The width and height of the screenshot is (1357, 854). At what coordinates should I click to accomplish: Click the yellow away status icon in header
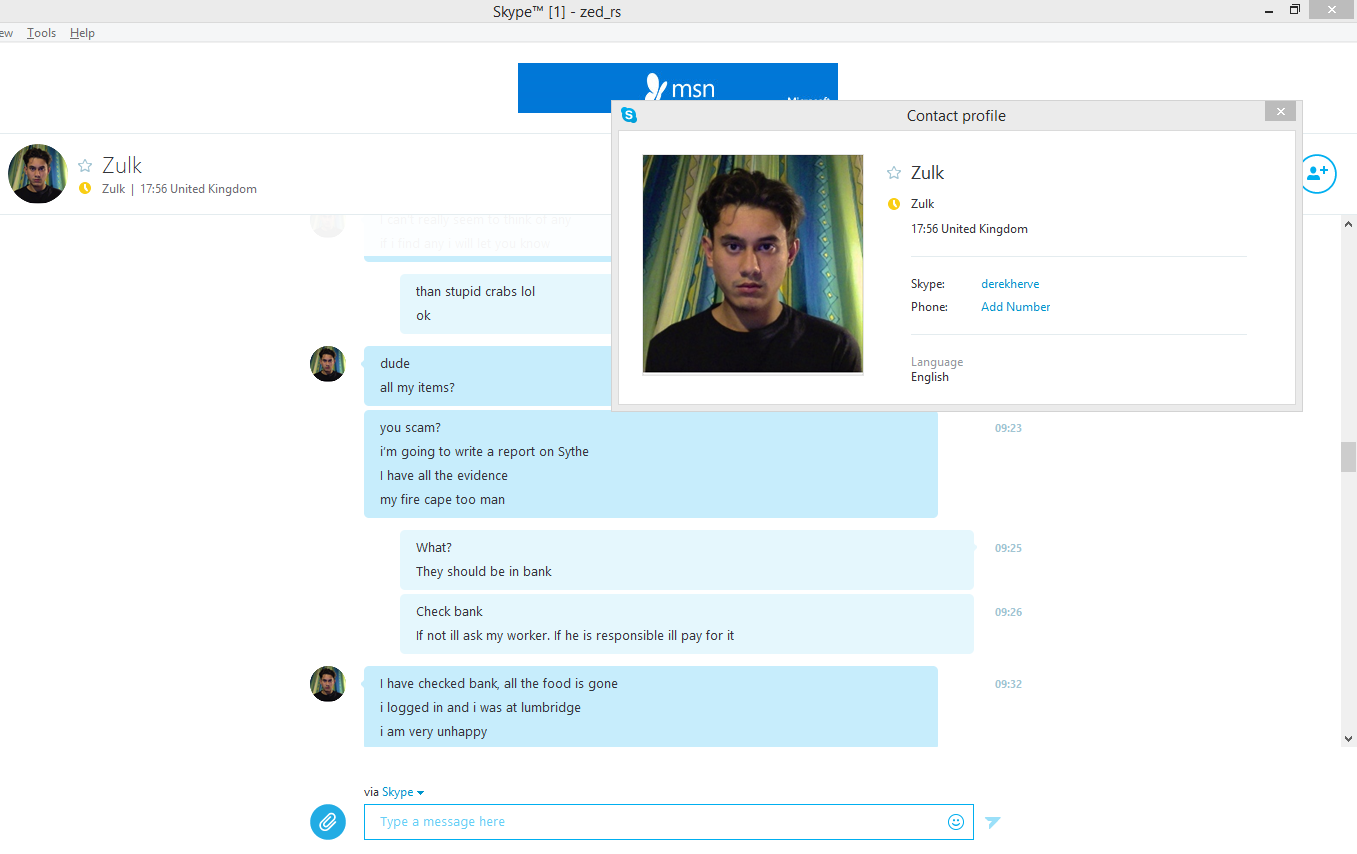point(85,188)
